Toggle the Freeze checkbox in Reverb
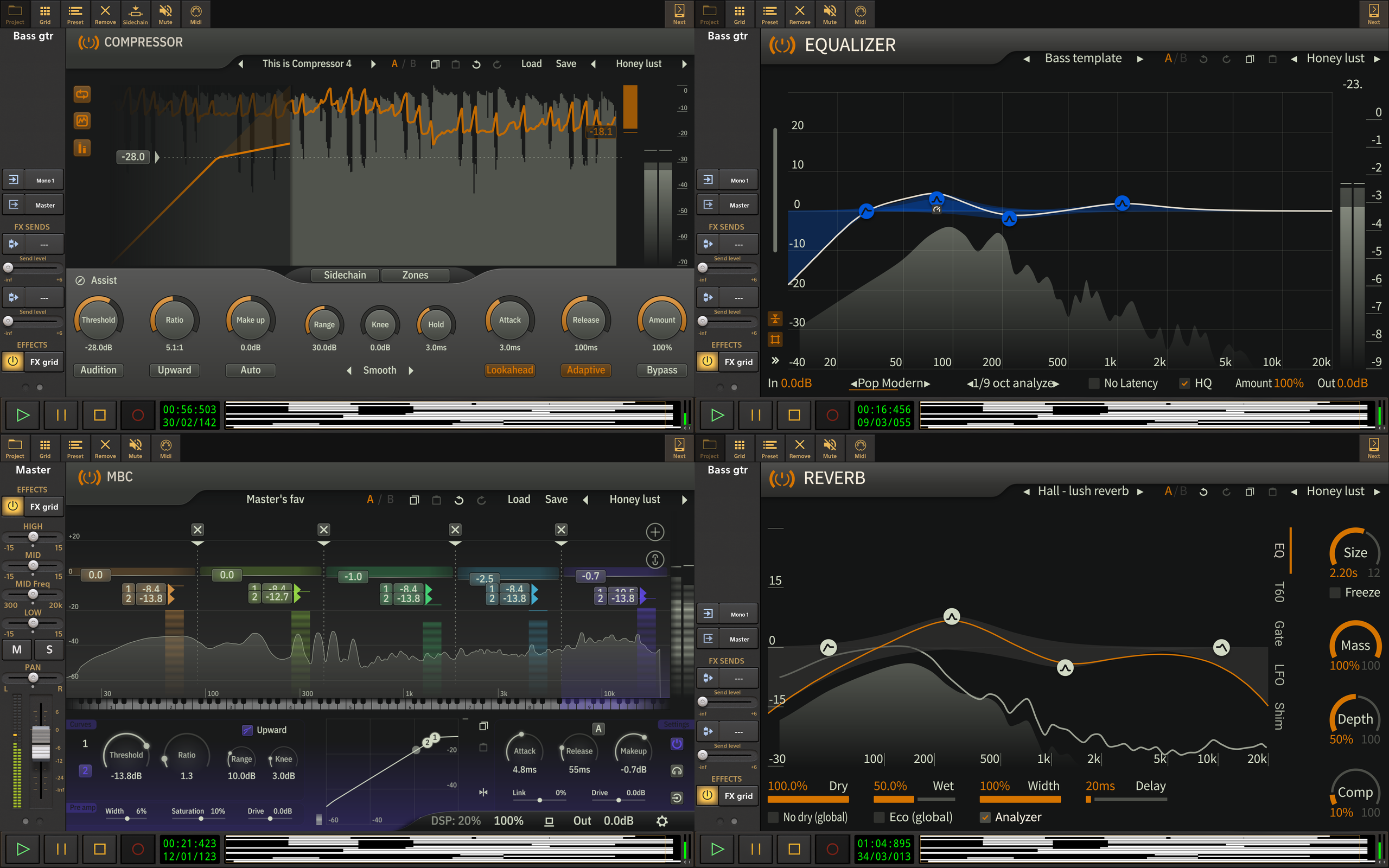The width and height of the screenshot is (1389, 868). point(1336,592)
